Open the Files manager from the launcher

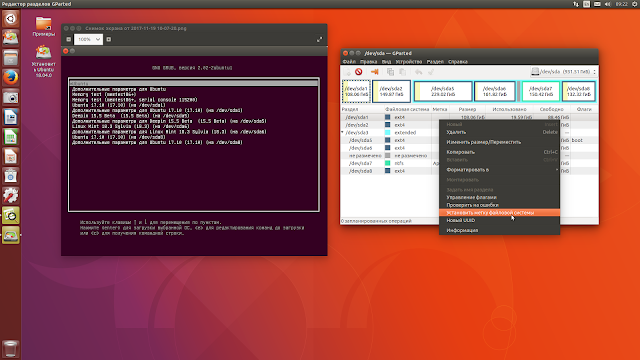pyautogui.click(x=11, y=58)
